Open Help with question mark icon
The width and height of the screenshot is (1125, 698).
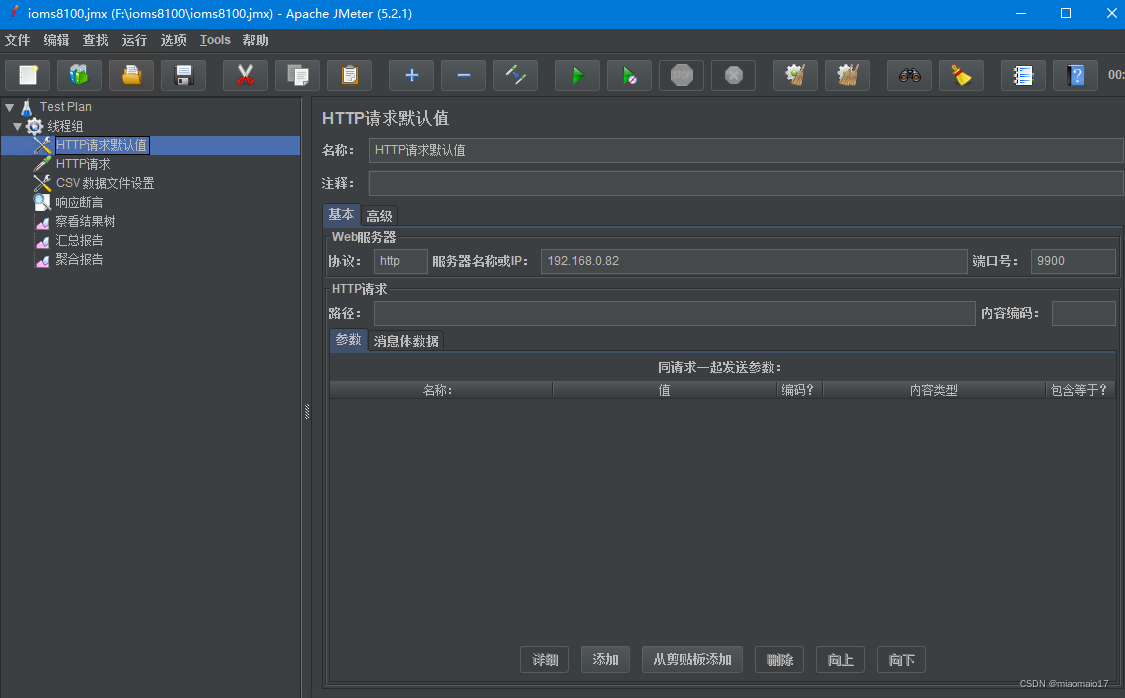pos(1075,75)
